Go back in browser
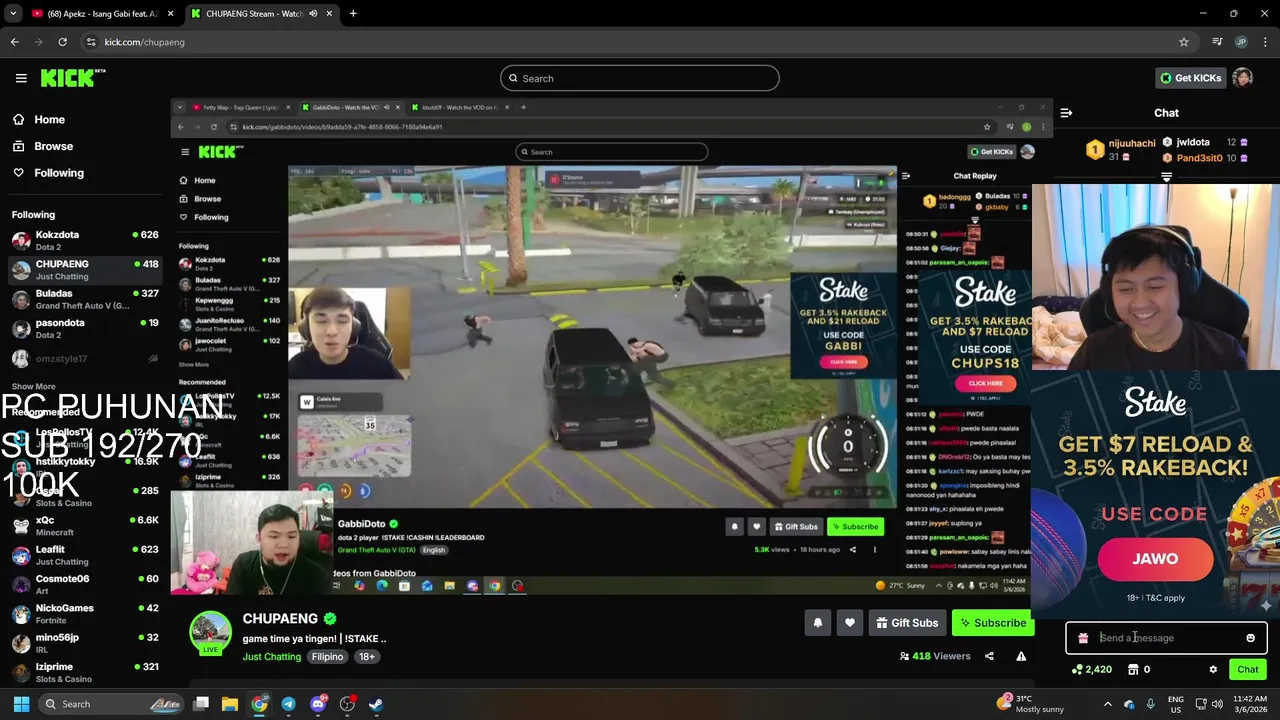Viewport: 1280px width, 720px height. (14, 42)
